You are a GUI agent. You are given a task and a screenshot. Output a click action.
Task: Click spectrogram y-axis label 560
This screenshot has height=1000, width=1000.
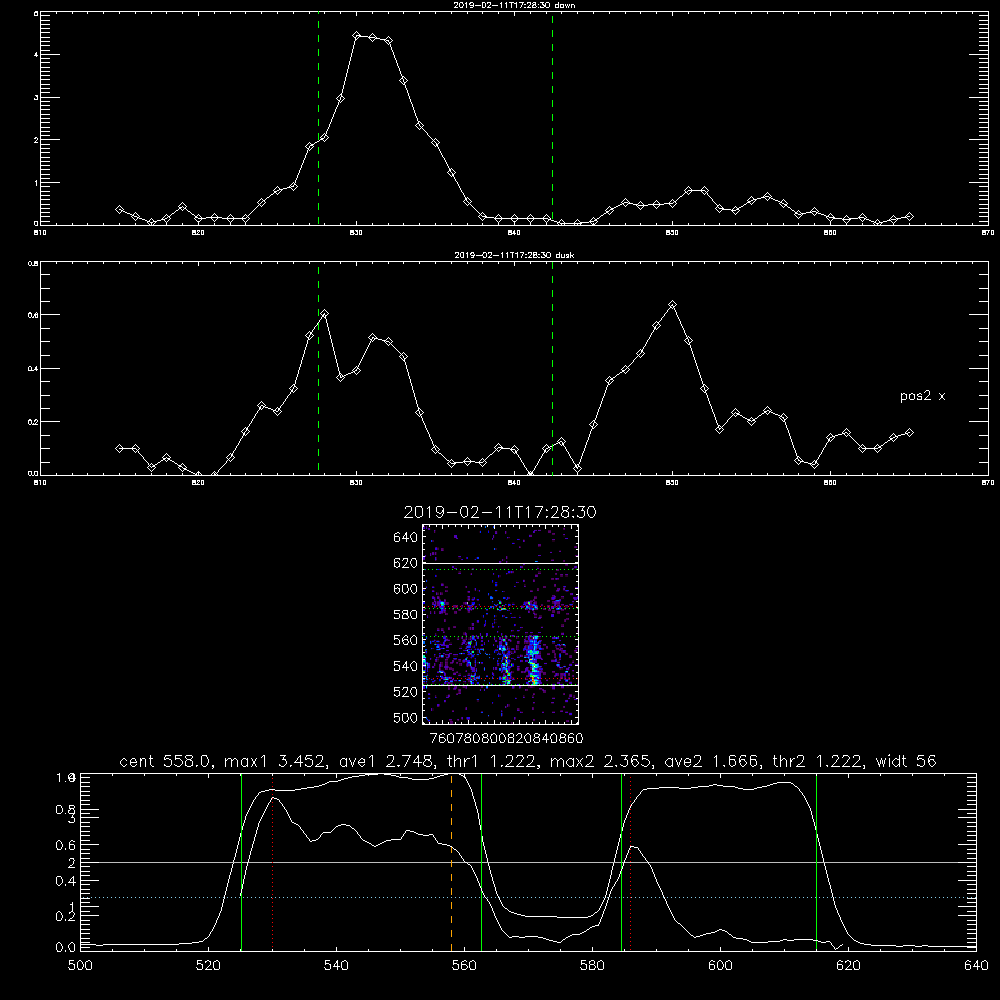(x=406, y=640)
